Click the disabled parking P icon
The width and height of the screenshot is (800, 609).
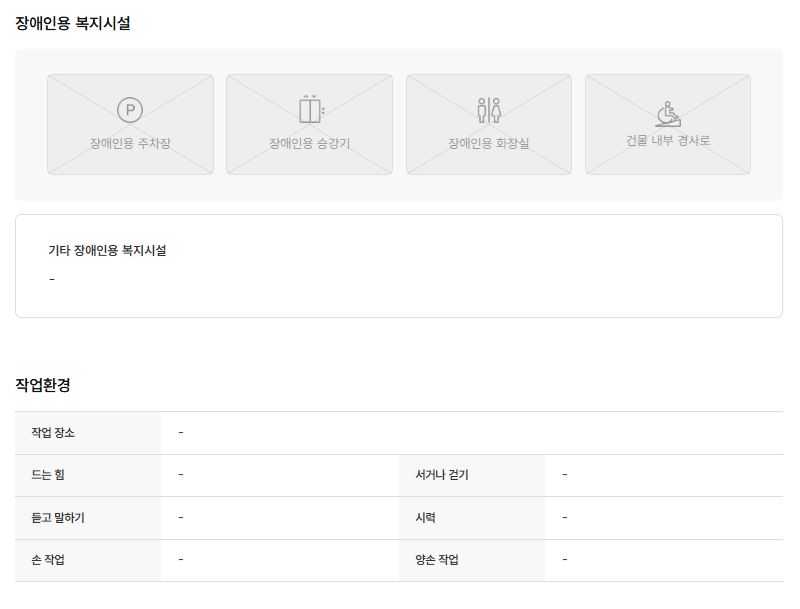pos(130,110)
